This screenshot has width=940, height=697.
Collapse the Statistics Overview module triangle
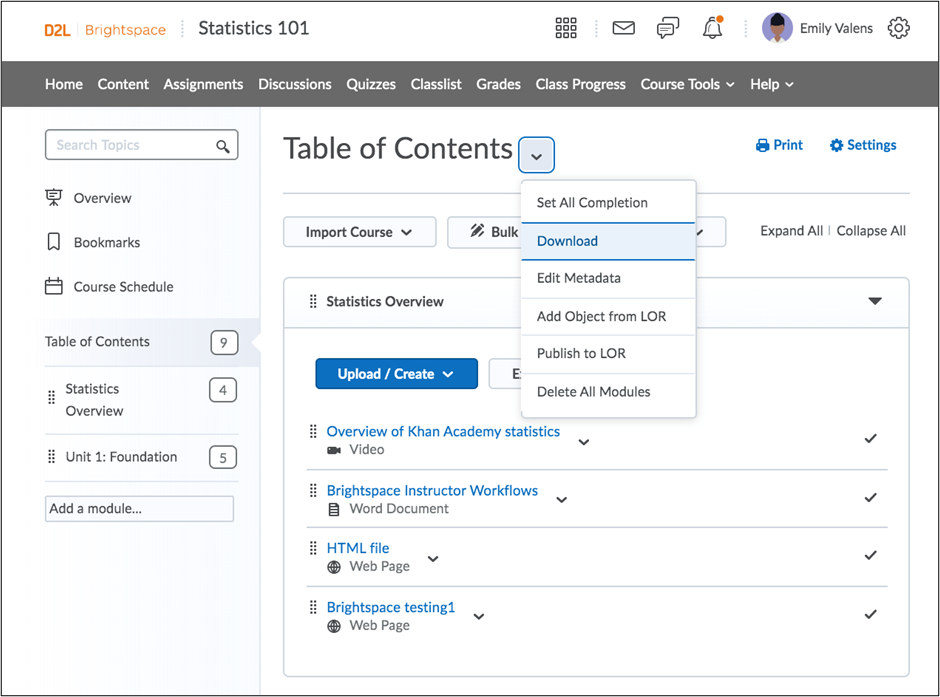pyautogui.click(x=875, y=301)
